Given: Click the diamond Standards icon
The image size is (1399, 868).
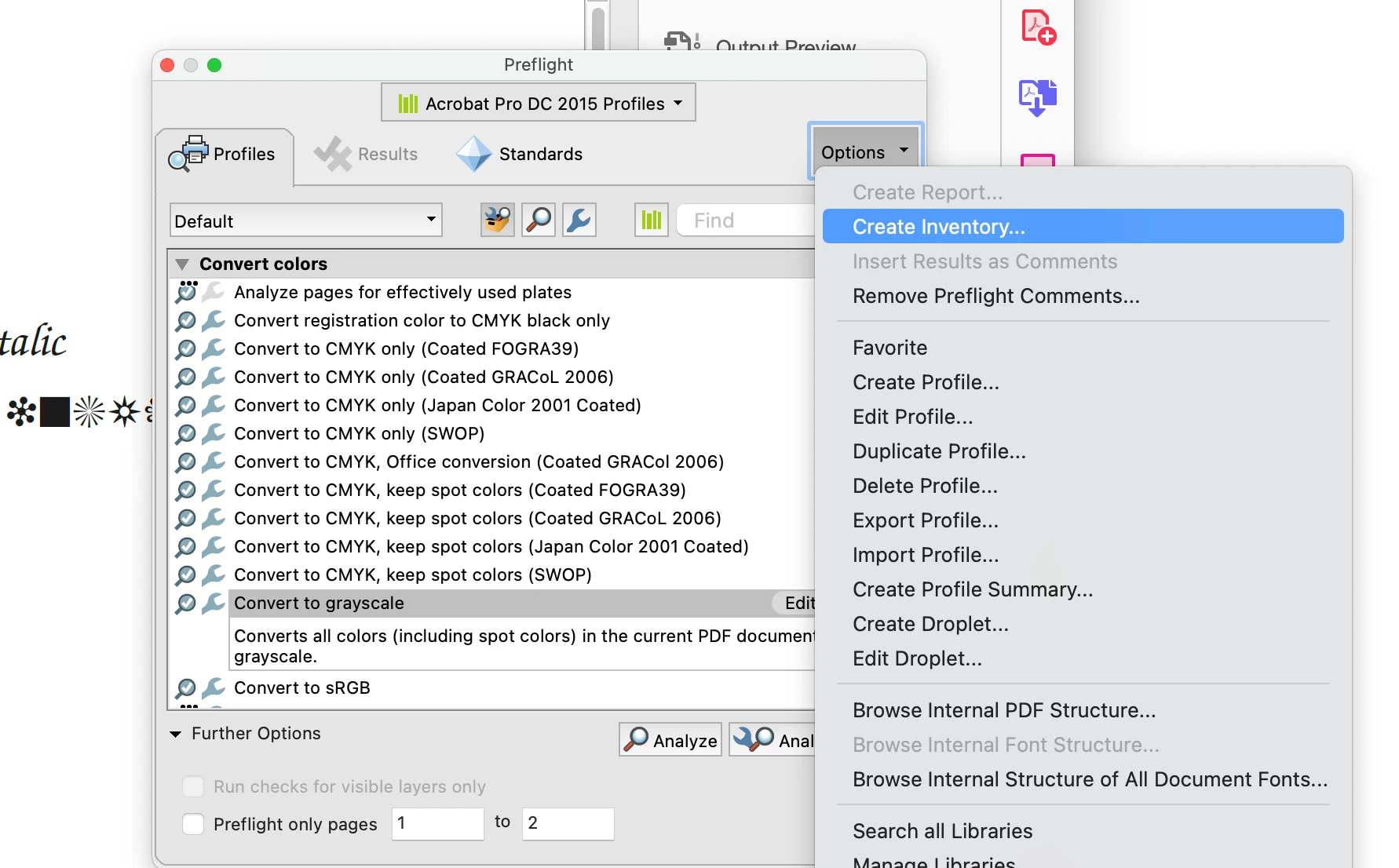Looking at the screenshot, I should pyautogui.click(x=474, y=154).
